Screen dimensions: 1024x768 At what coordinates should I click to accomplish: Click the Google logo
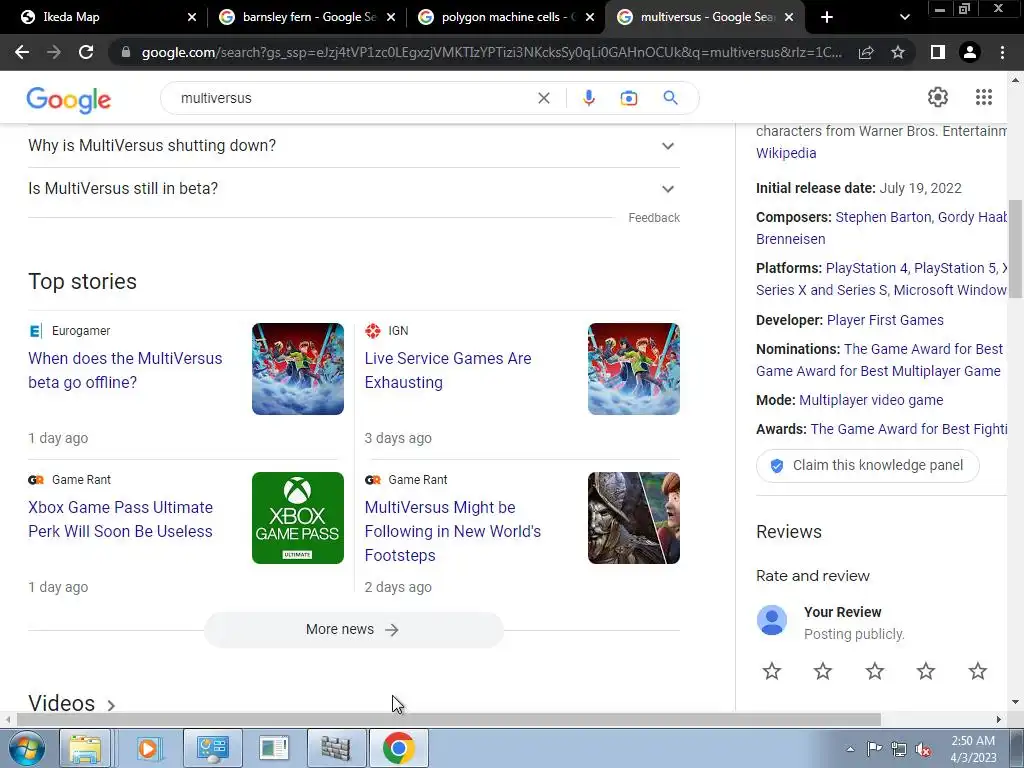point(69,99)
